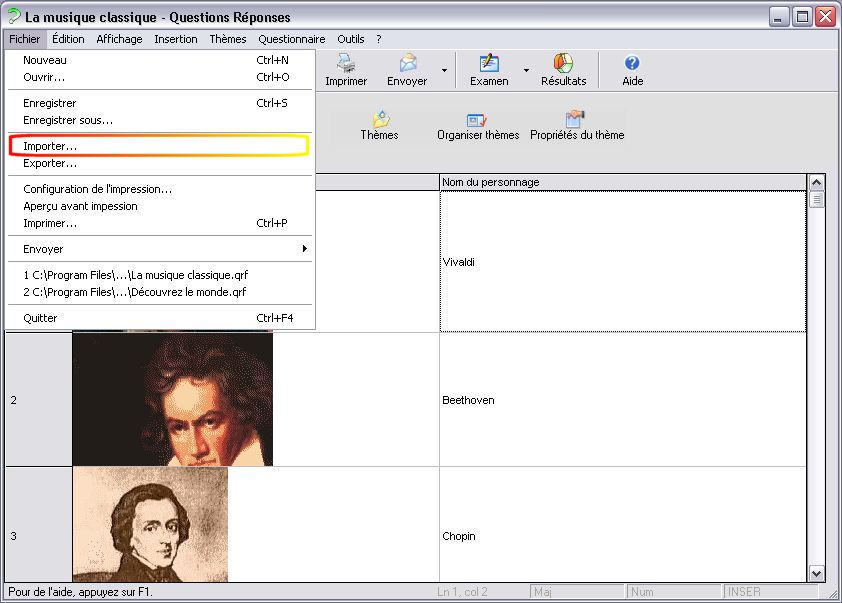The image size is (842, 603).
Task: Expand the Envoyer toolbar dropdown arrow
Action: pos(444,70)
